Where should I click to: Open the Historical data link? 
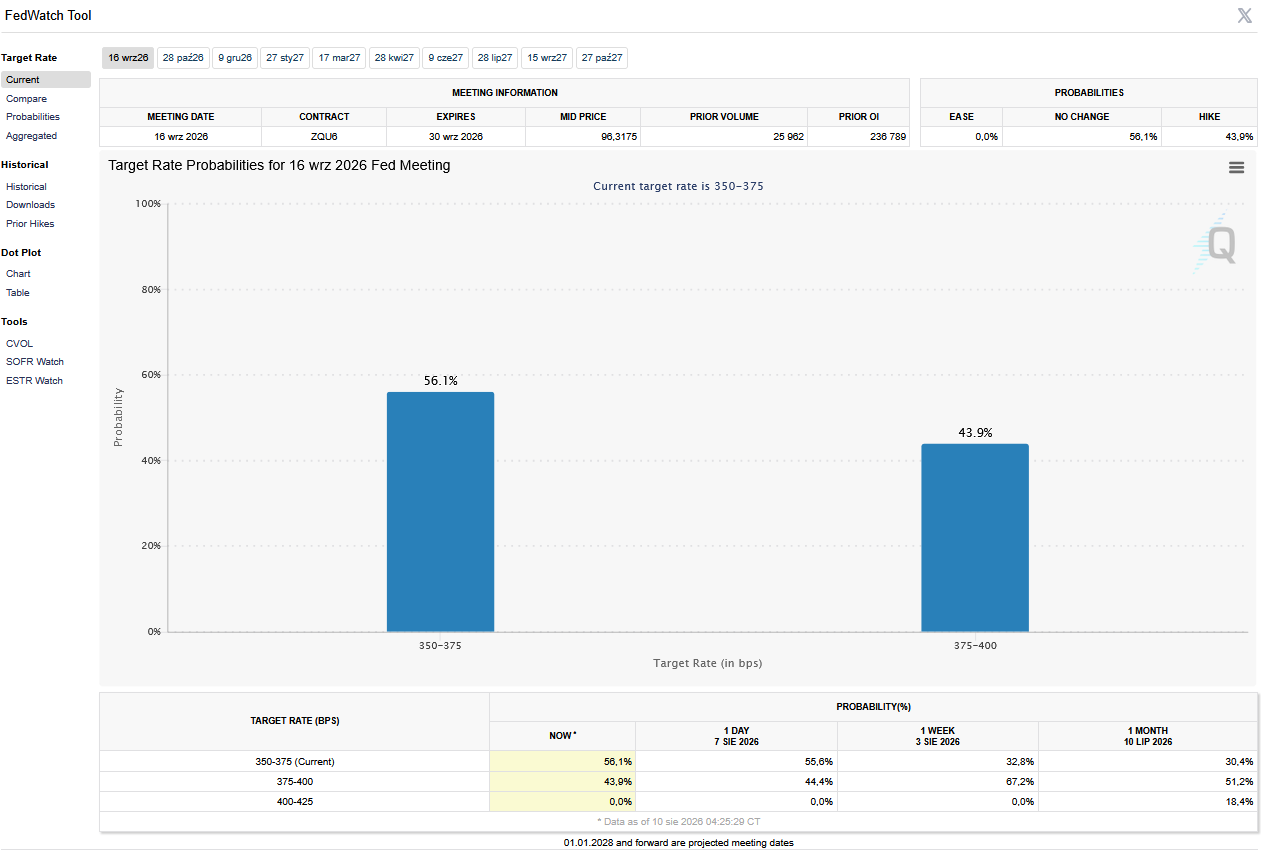tap(26, 187)
